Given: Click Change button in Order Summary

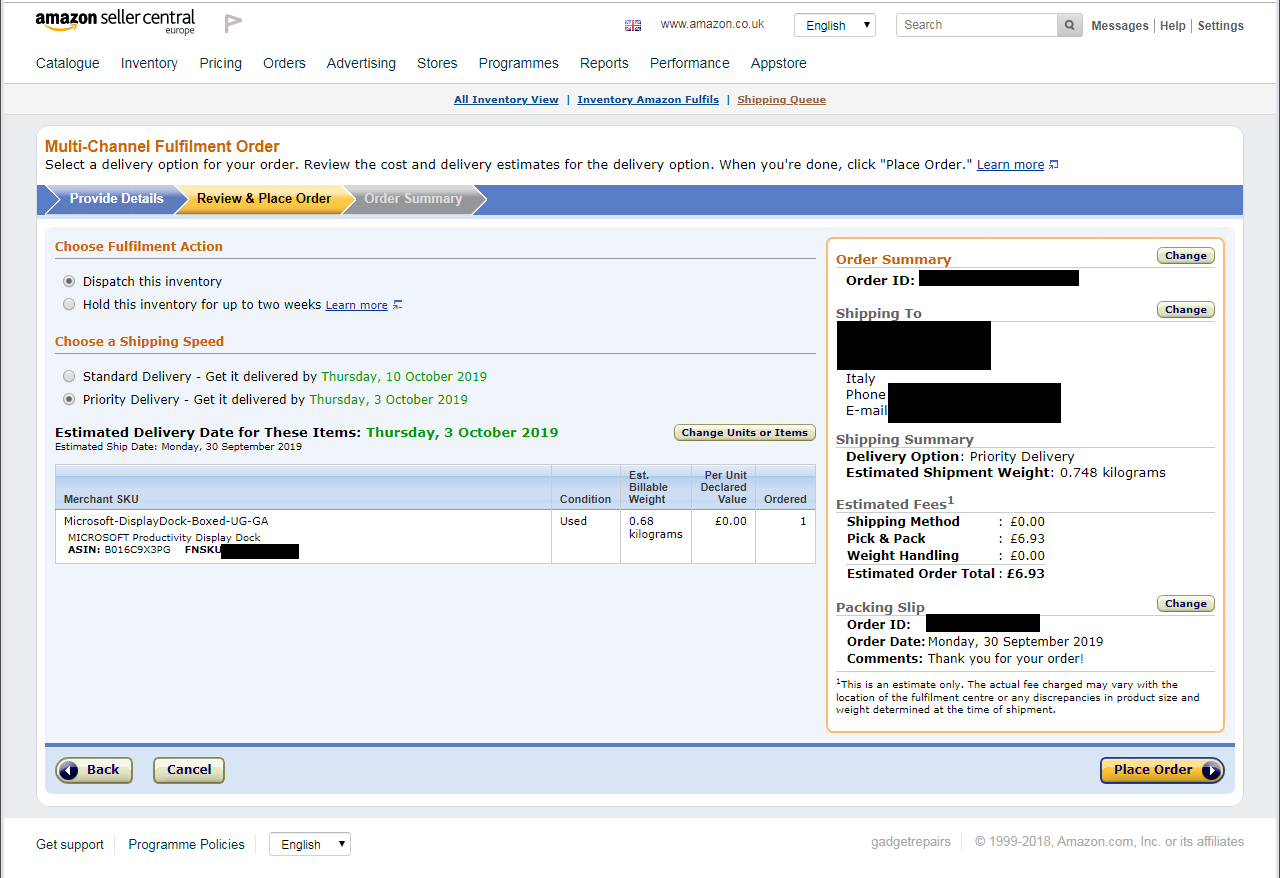Looking at the screenshot, I should pyautogui.click(x=1186, y=256).
